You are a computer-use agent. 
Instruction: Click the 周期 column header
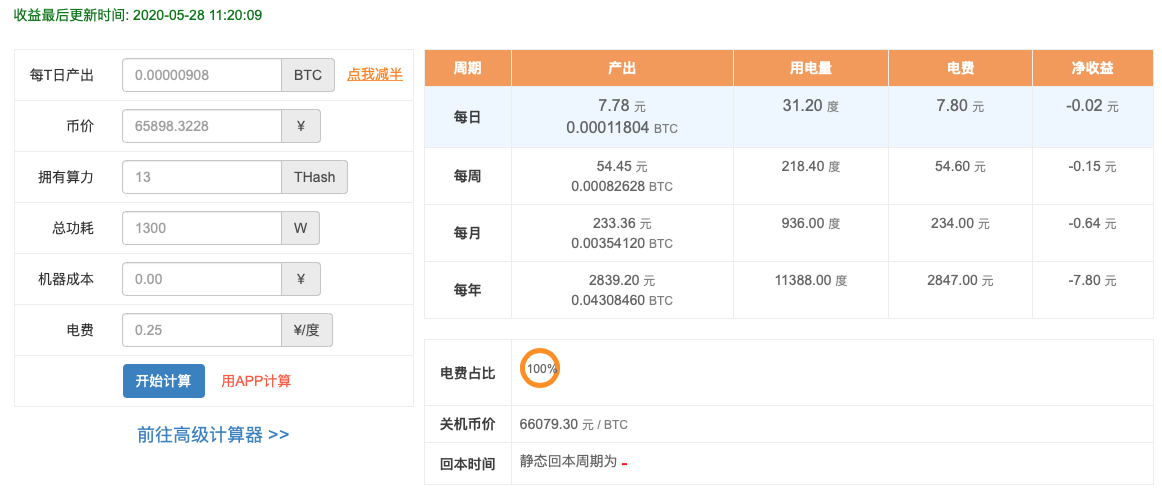point(468,68)
